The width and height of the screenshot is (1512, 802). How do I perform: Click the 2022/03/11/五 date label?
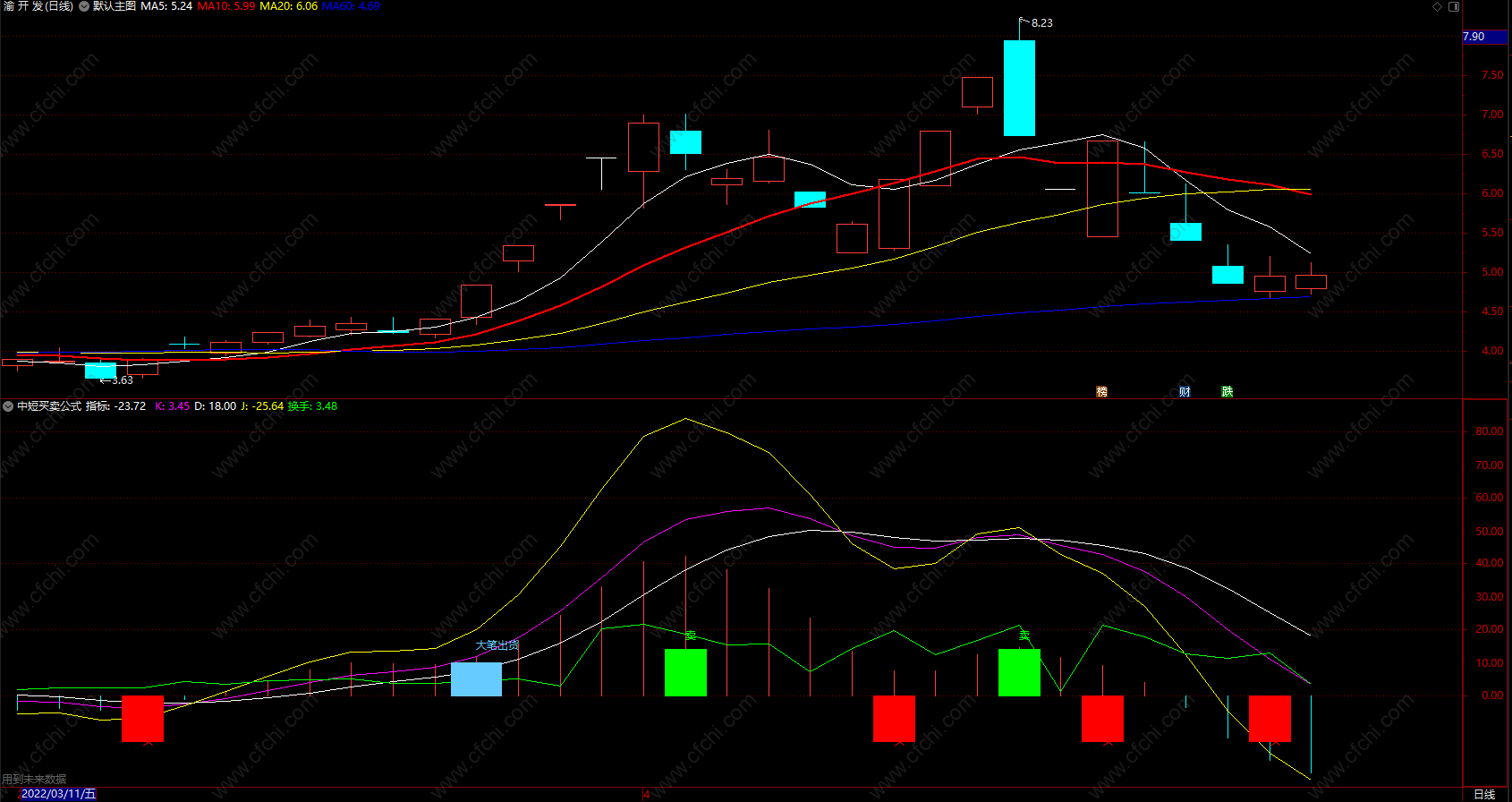(58, 794)
